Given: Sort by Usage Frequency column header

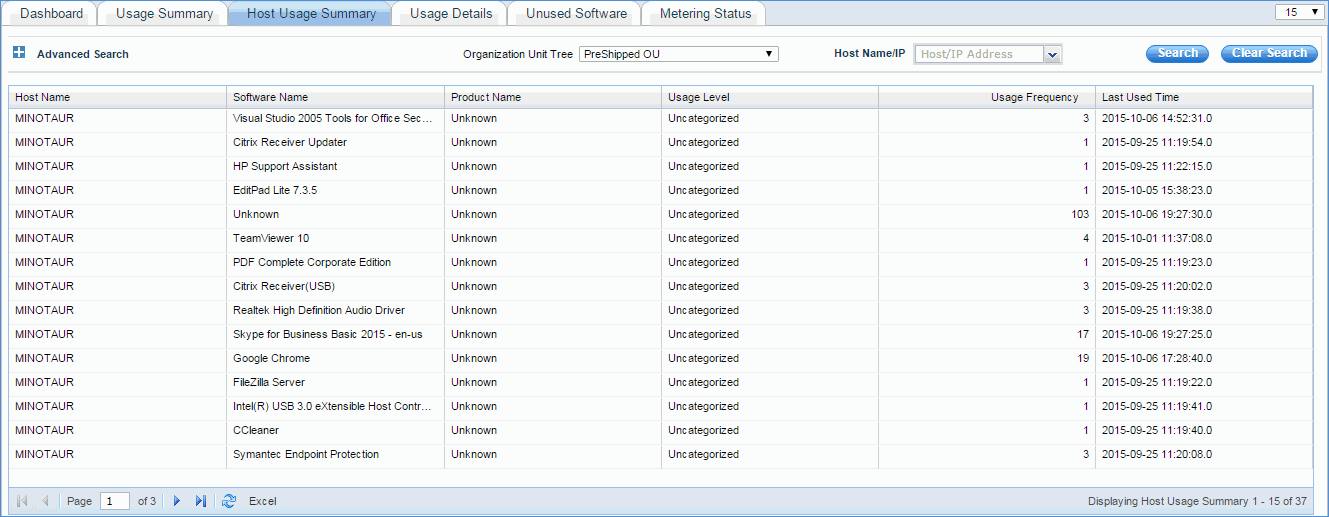Looking at the screenshot, I should point(987,97).
